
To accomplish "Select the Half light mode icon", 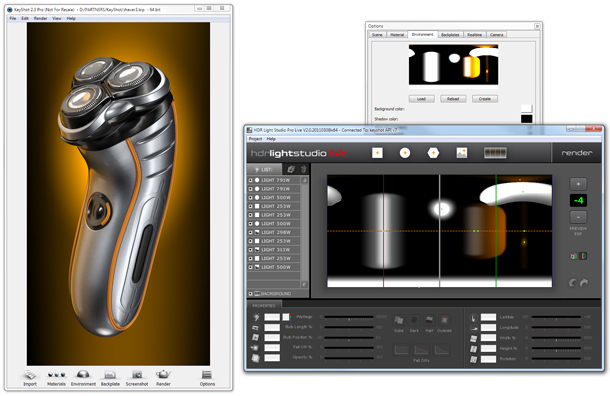I will click(x=429, y=321).
